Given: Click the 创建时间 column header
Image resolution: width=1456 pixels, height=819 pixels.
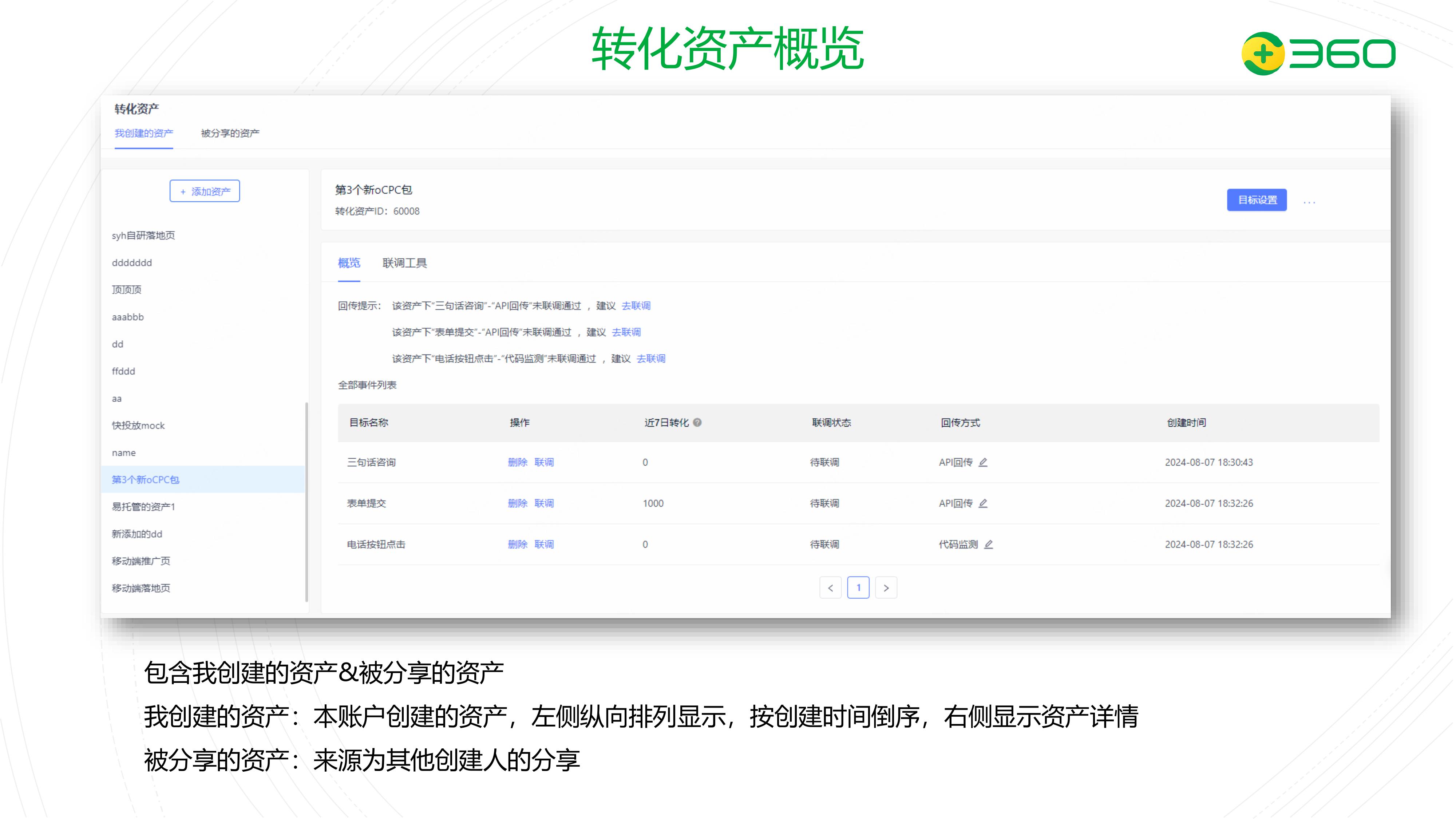Looking at the screenshot, I should (1186, 423).
